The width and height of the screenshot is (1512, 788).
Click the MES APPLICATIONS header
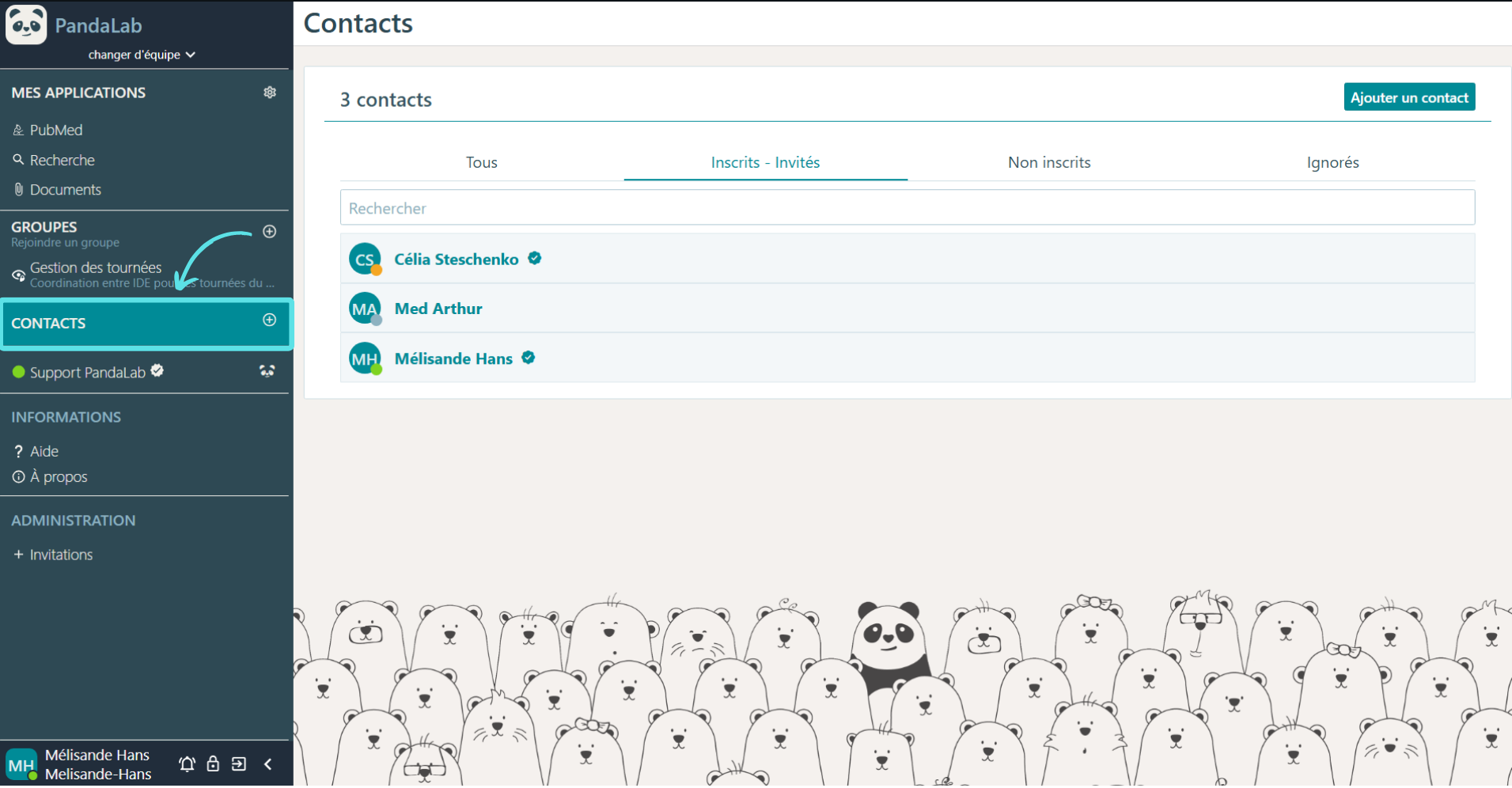click(78, 93)
